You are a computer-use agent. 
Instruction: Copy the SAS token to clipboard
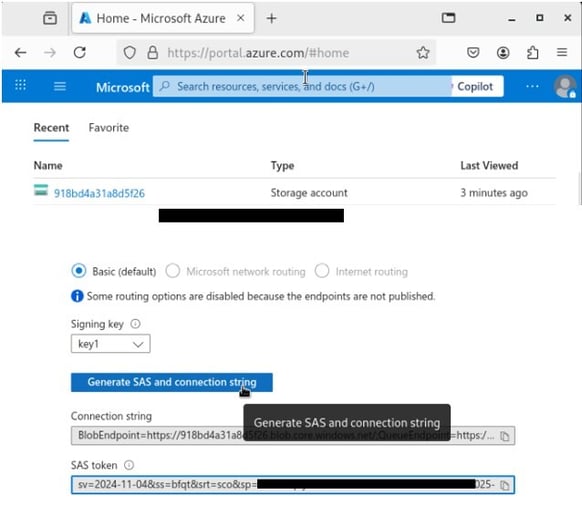pyautogui.click(x=505, y=485)
